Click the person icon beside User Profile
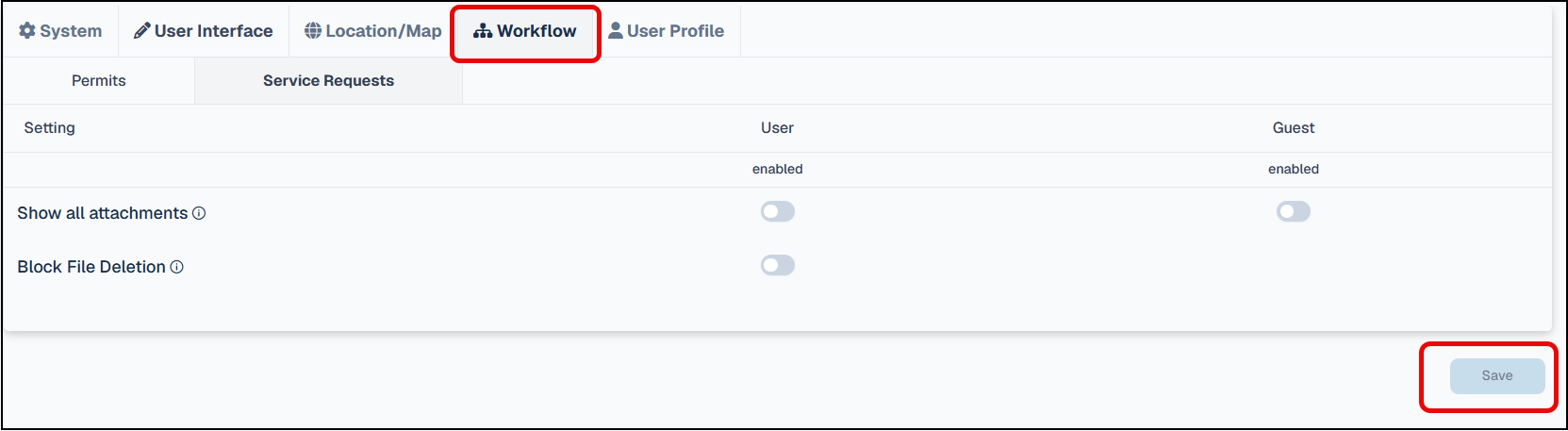 (x=616, y=30)
